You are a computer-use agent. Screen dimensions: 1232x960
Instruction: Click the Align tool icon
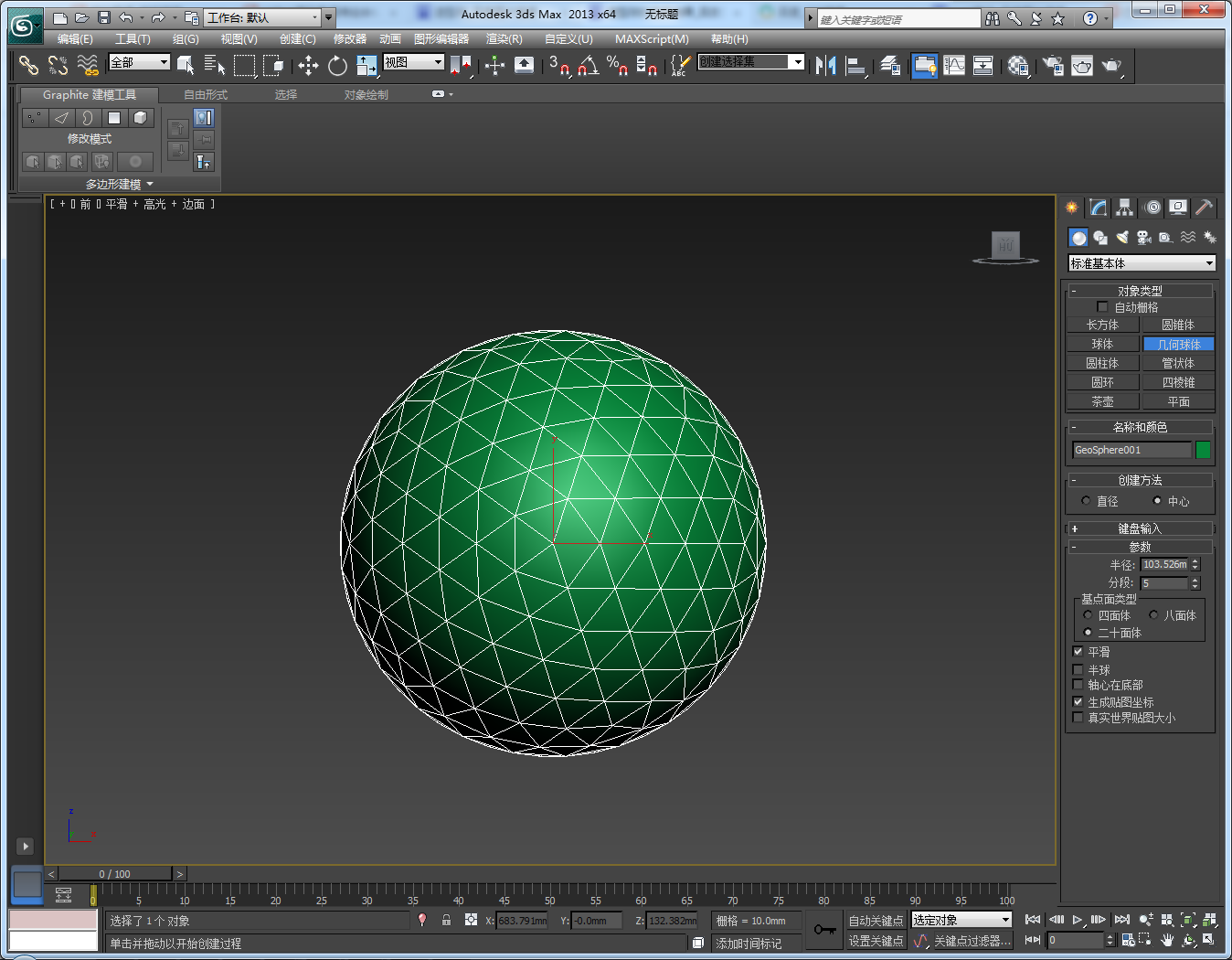[x=855, y=65]
